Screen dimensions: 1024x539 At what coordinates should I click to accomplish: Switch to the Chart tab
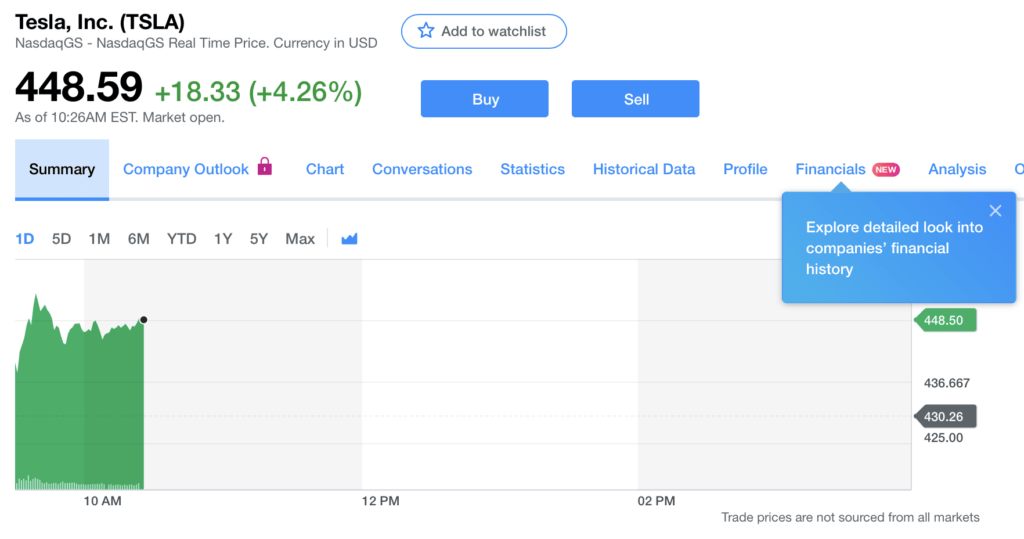click(x=325, y=169)
